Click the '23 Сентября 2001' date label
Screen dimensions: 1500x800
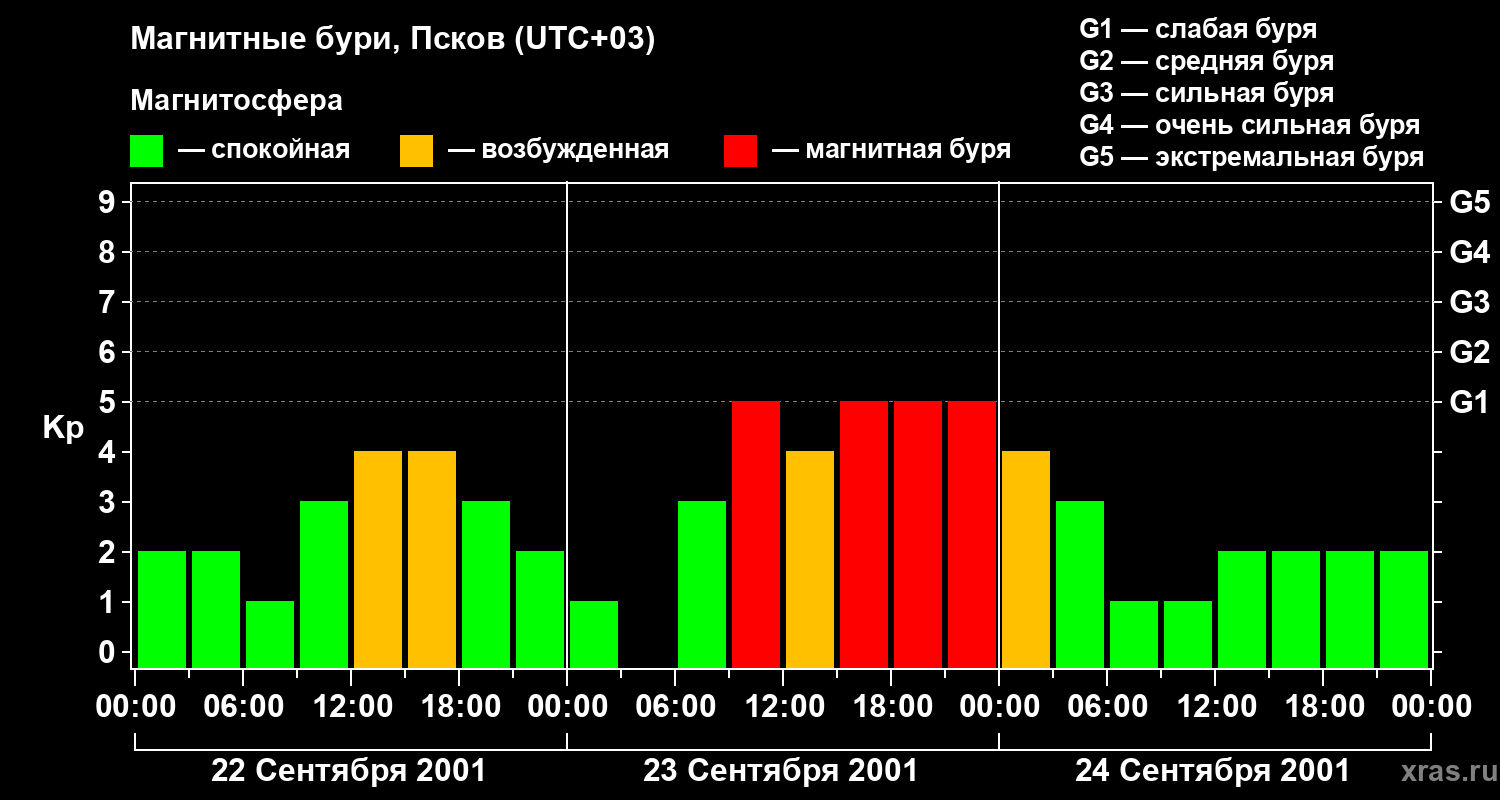[780, 771]
